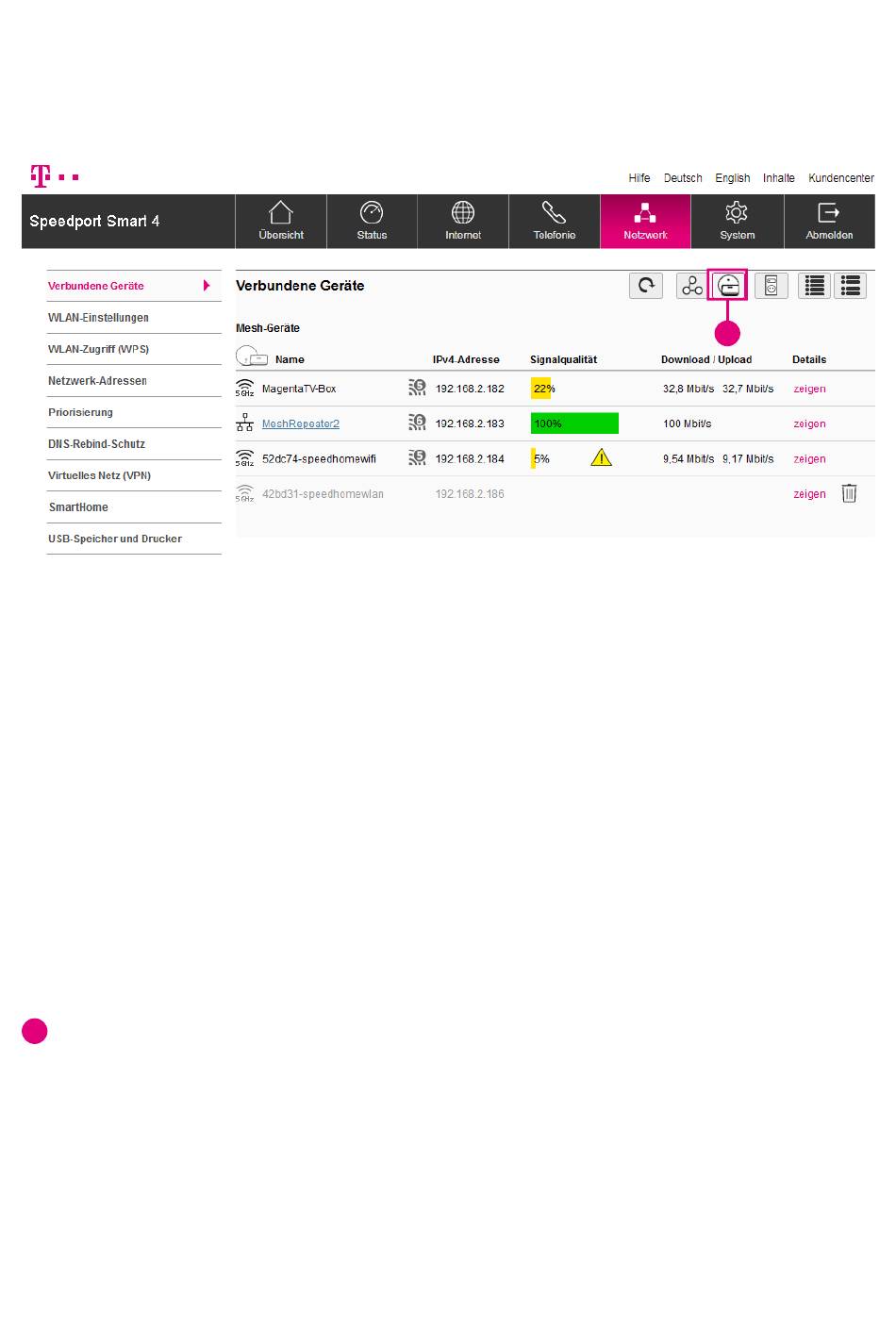Open the Kundencenter link
The height and width of the screenshot is (1344, 896).
841,177
